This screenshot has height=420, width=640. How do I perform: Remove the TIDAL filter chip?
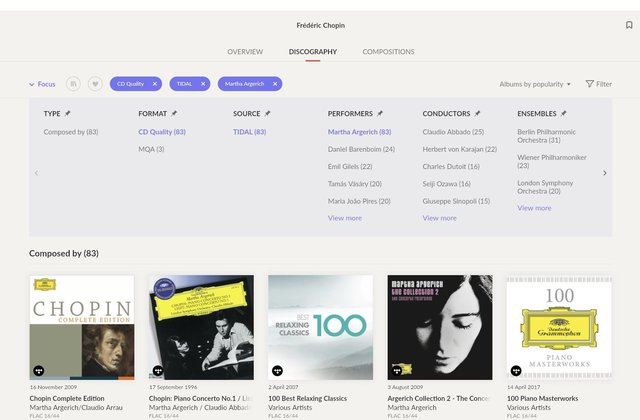[x=202, y=84]
